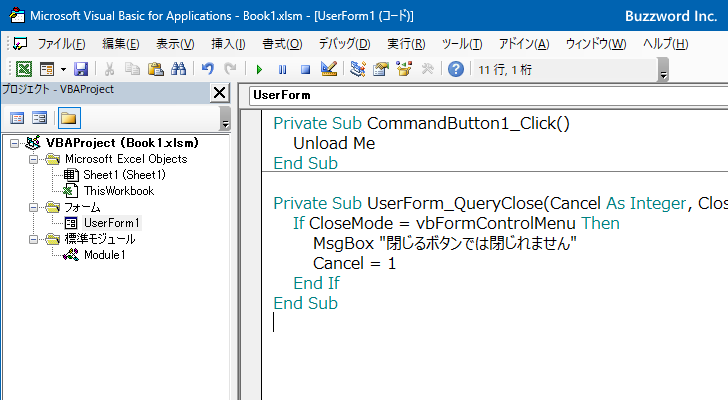
Task: Click 'Private Sub CommandButton1_Click()' line
Action: [422, 123]
